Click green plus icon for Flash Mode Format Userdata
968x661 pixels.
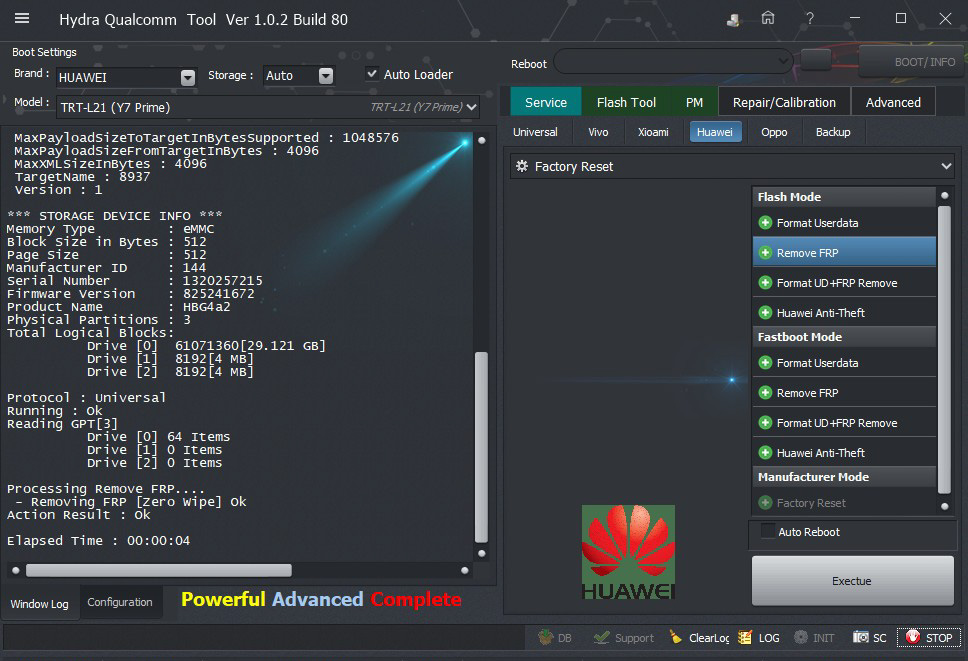[766, 223]
